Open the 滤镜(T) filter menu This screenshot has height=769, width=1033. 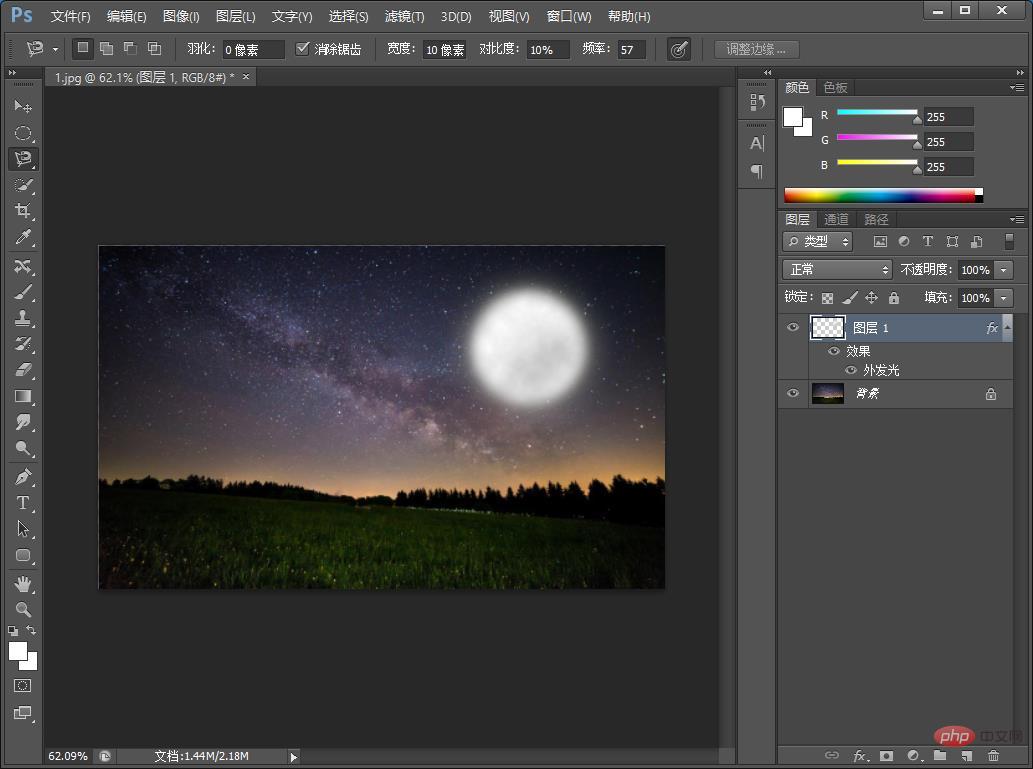coord(404,16)
